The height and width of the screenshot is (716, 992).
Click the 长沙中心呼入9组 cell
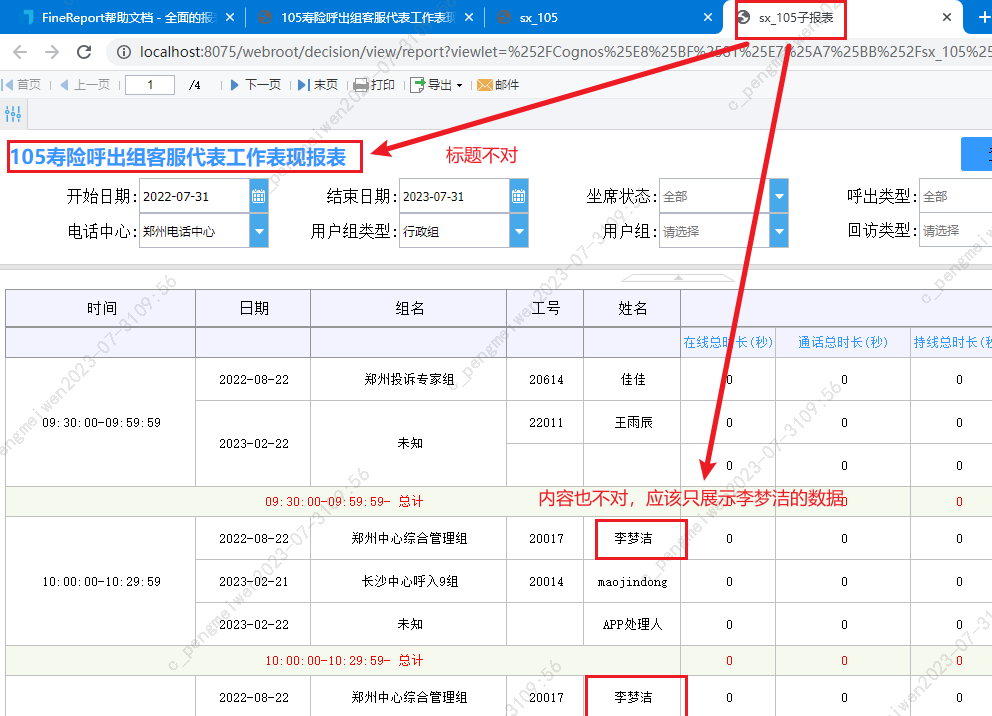coord(409,582)
